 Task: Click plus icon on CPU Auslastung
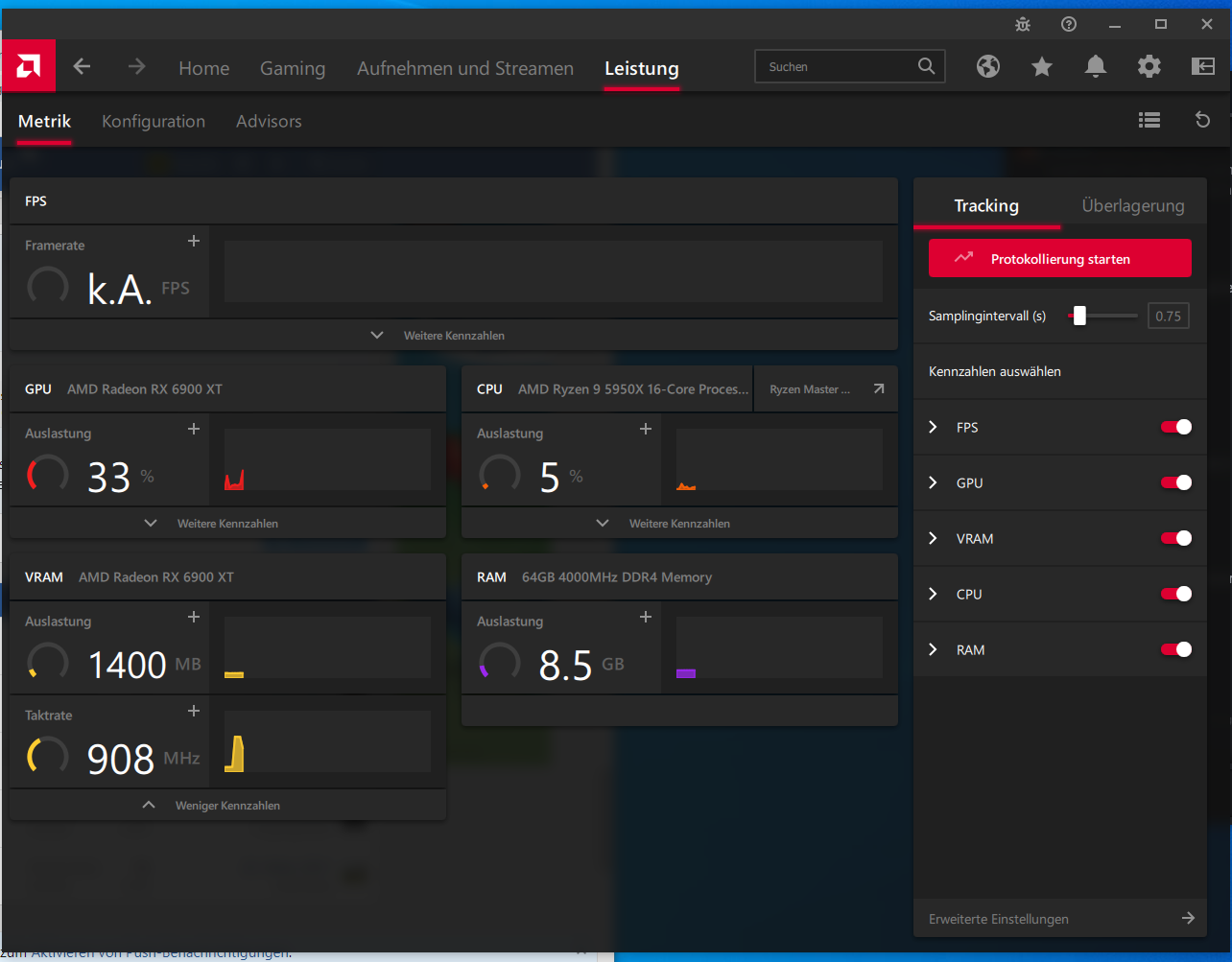[x=646, y=429]
